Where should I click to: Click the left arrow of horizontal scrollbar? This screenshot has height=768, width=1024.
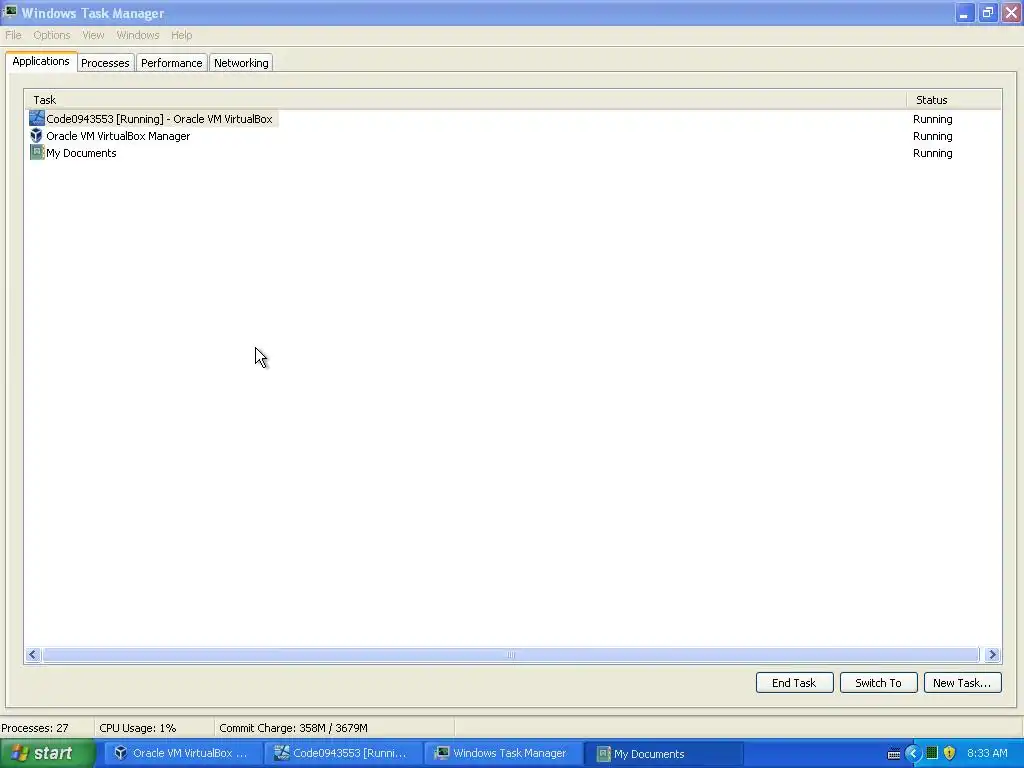pos(33,654)
